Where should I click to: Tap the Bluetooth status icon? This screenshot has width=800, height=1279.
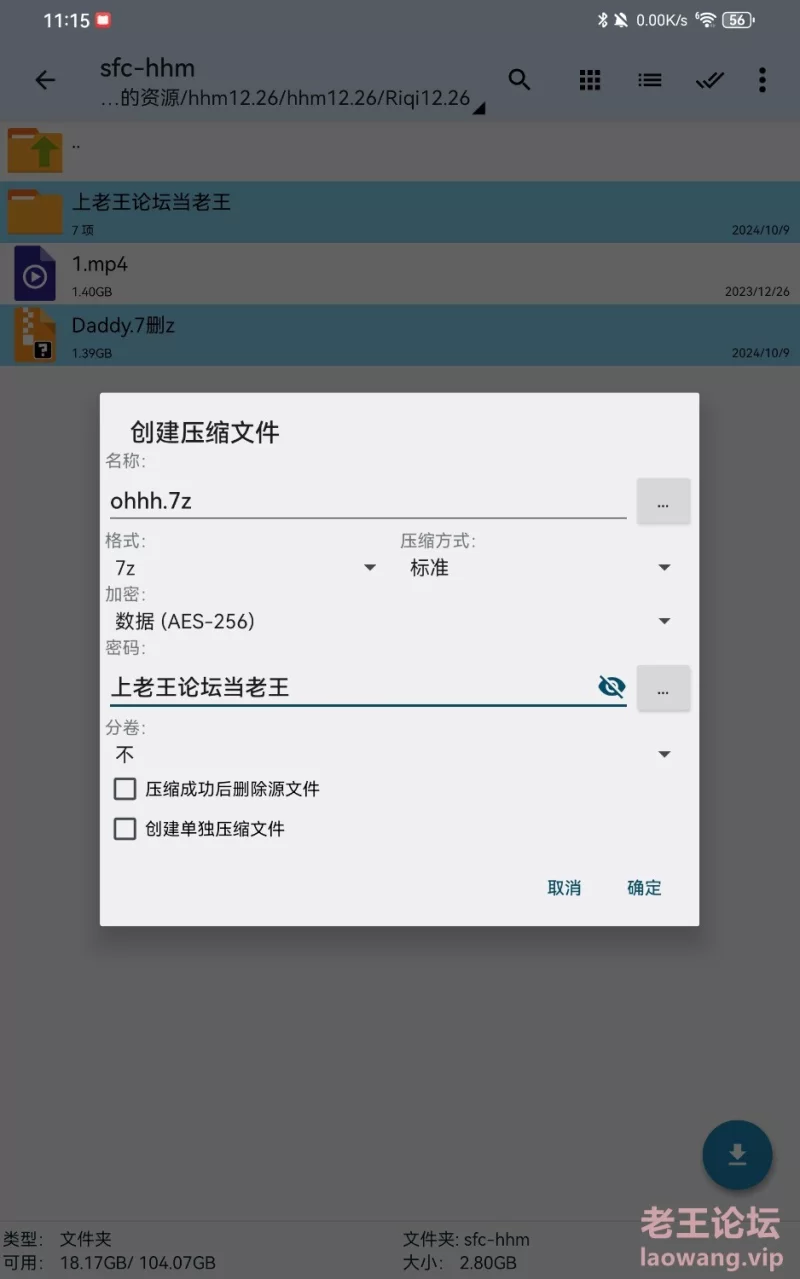602,20
